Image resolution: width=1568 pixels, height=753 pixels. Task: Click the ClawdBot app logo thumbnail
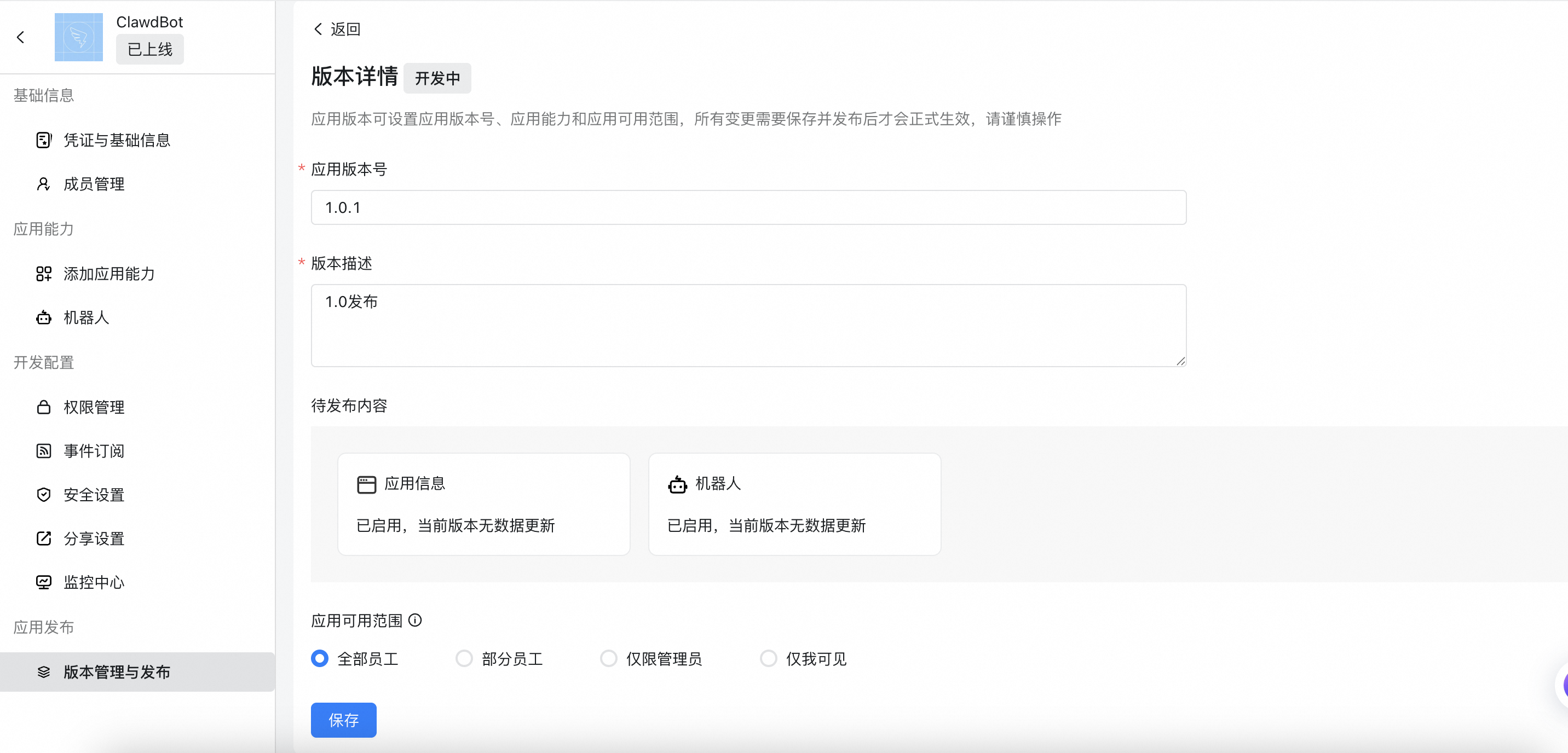[78, 37]
